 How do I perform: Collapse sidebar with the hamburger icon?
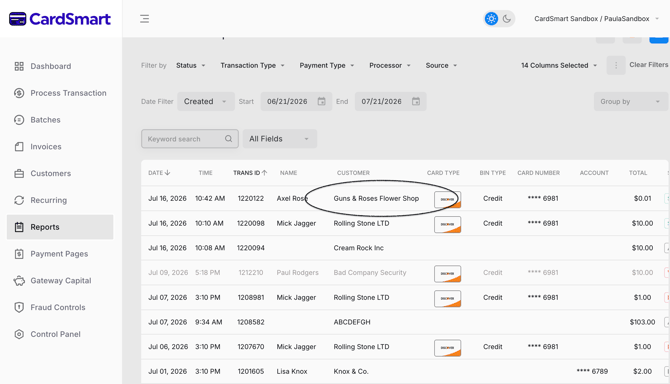click(x=144, y=19)
